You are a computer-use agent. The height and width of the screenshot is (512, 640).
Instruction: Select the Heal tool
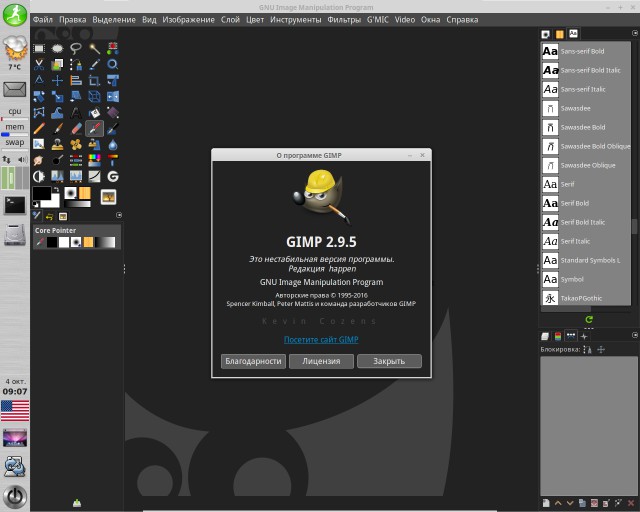76,145
